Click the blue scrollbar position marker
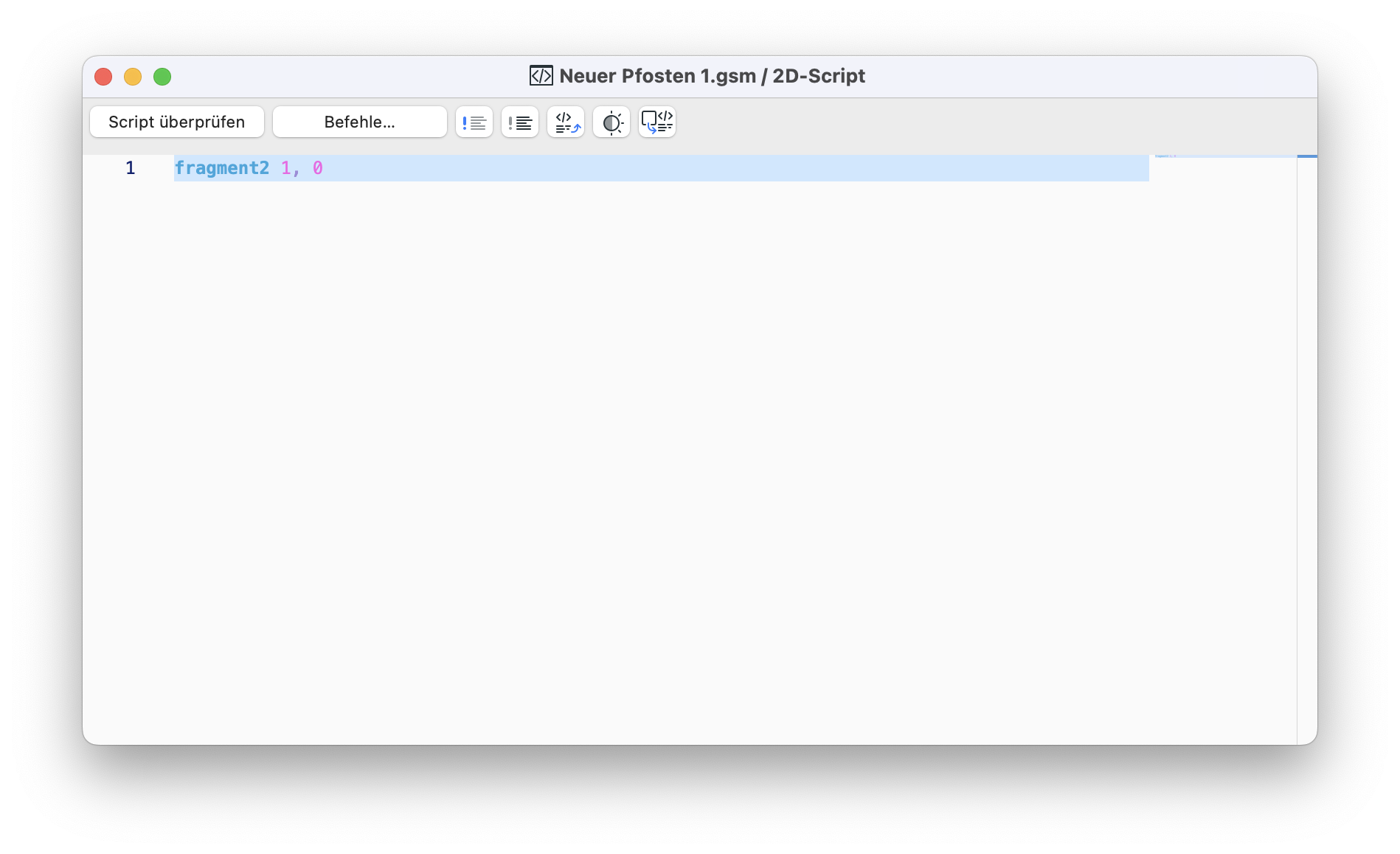 click(1307, 156)
